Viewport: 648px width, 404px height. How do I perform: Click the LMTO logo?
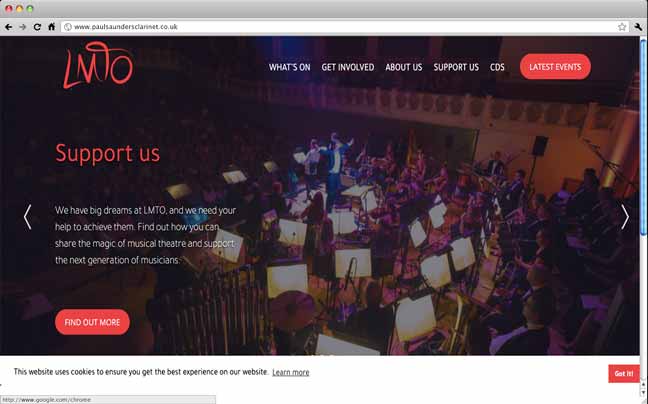[x=98, y=65]
